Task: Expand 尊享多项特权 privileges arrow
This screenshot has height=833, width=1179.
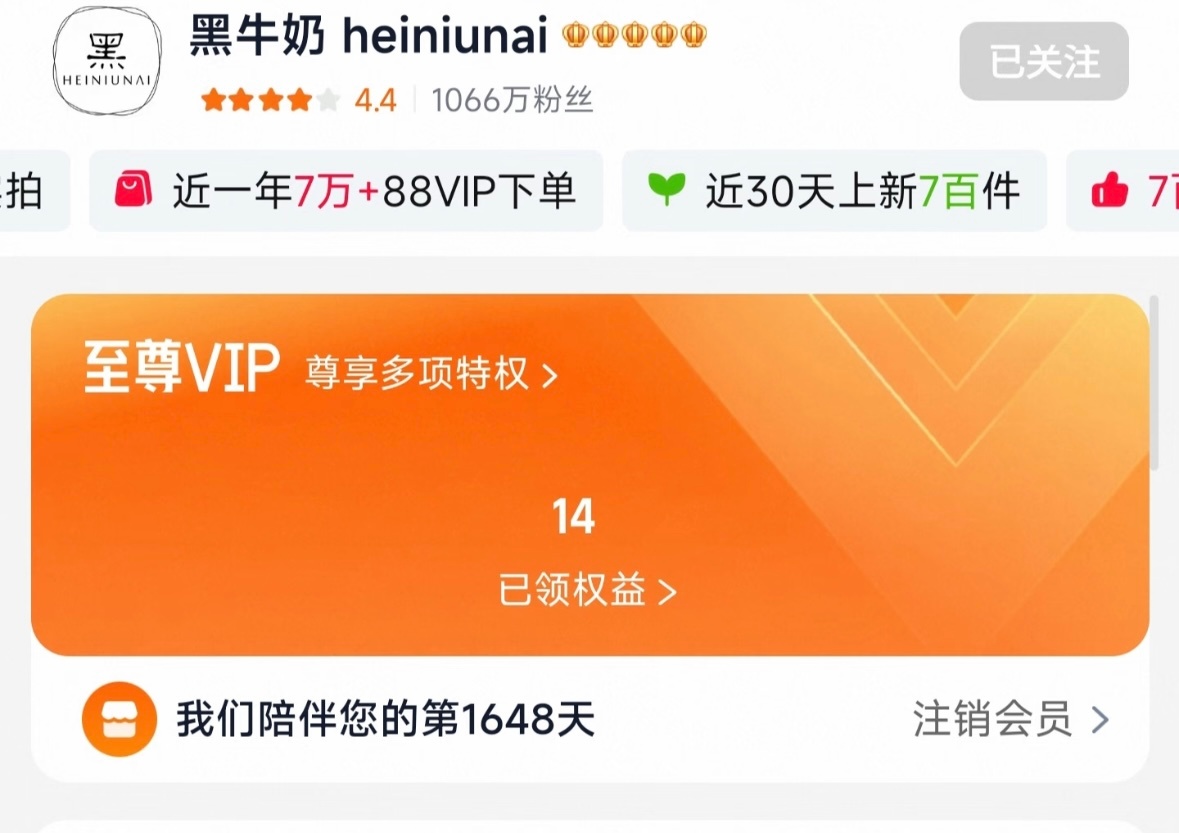Action: [x=550, y=375]
